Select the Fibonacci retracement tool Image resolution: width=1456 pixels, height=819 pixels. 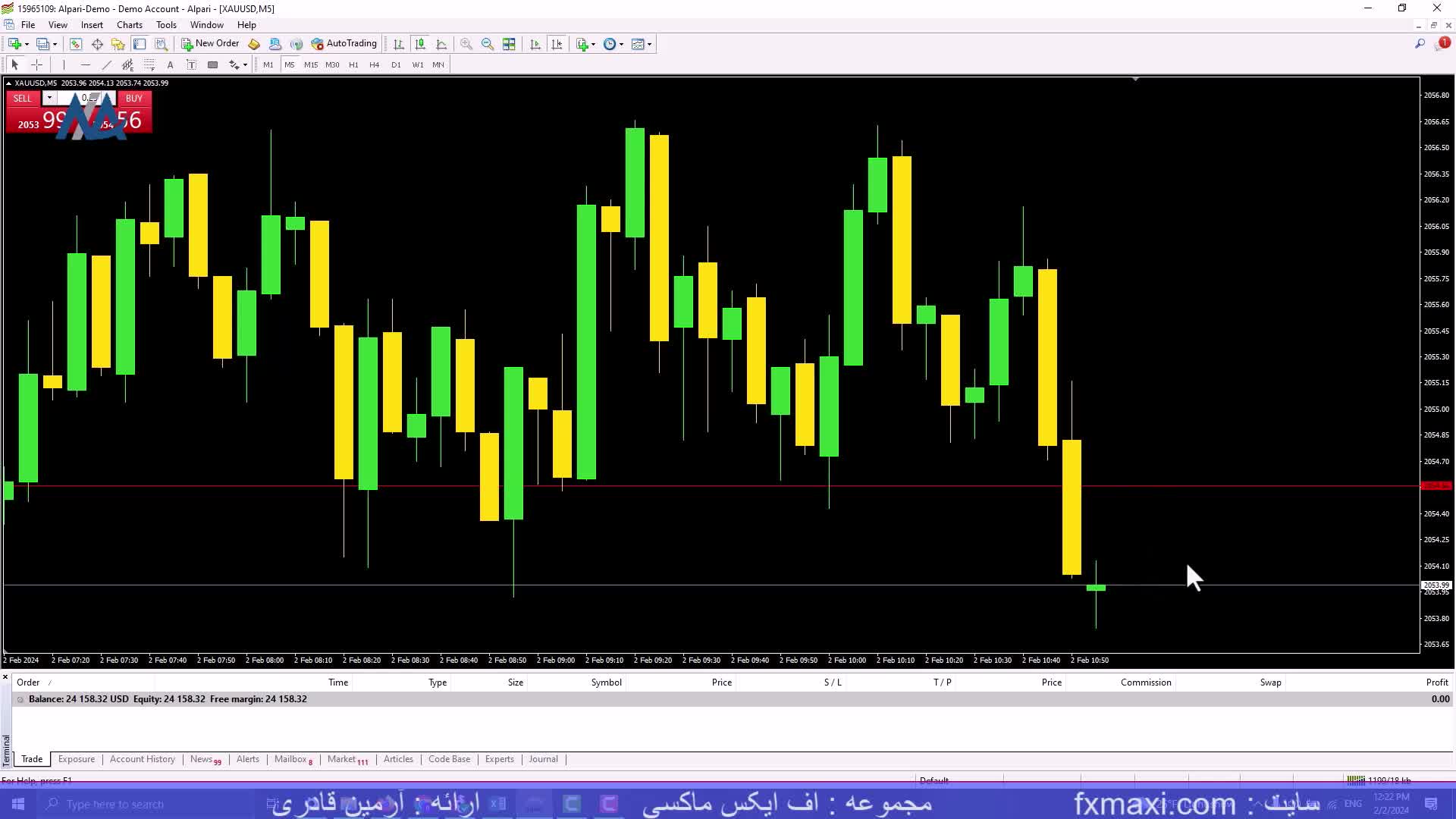click(x=149, y=64)
